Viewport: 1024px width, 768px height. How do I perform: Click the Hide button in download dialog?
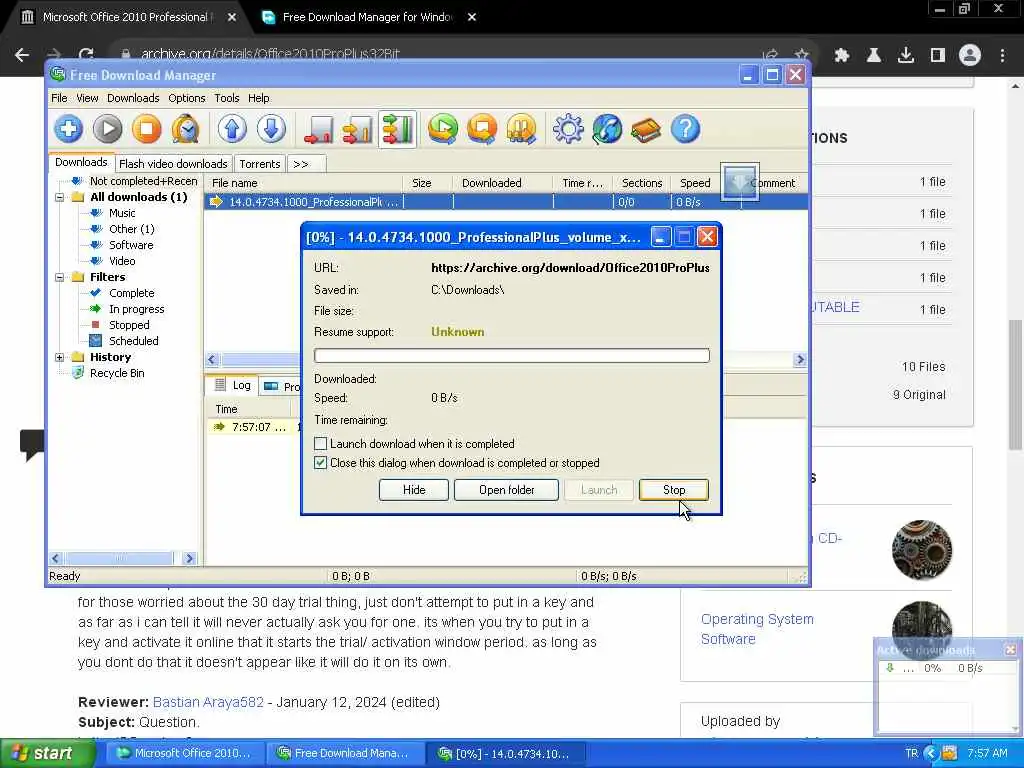413,490
